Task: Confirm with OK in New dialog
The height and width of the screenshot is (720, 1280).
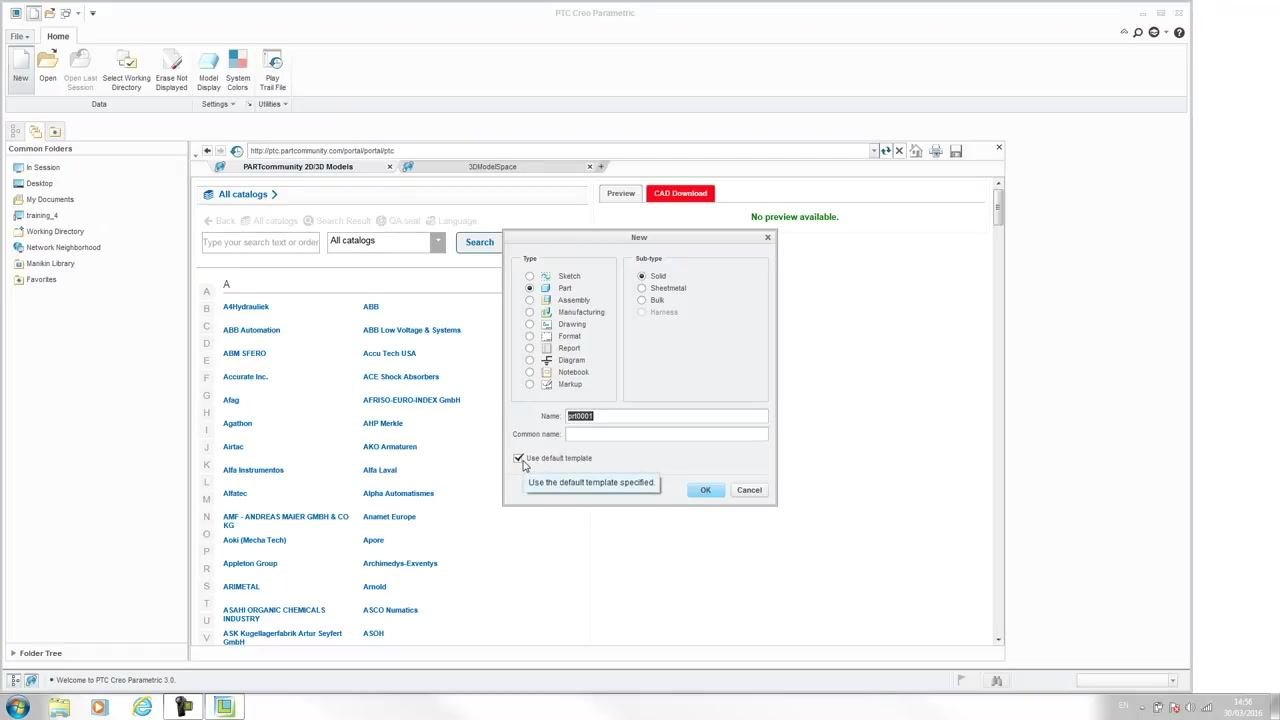Action: click(x=705, y=490)
